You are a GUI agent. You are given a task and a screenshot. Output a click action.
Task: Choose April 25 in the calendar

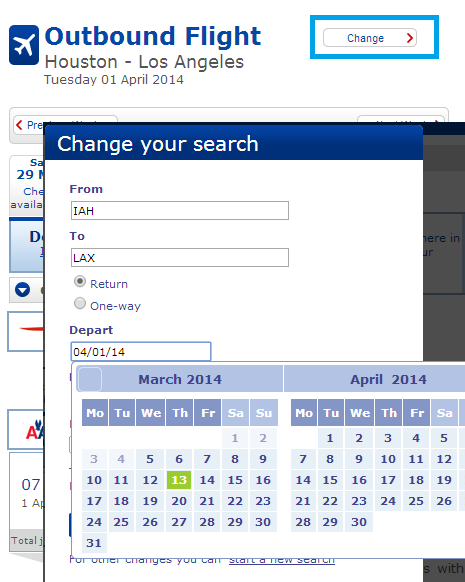[416, 501]
